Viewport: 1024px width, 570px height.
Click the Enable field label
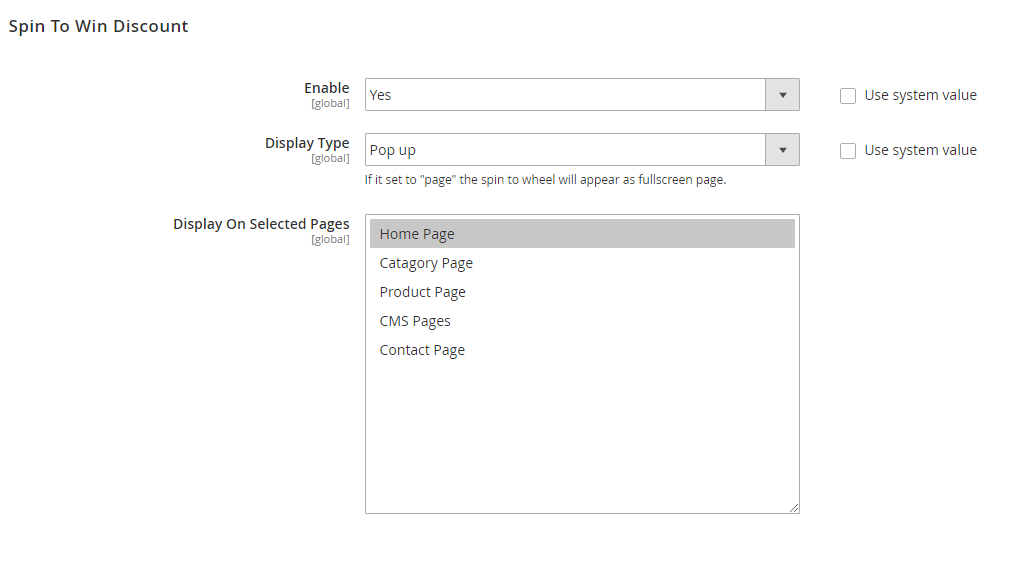(x=327, y=88)
